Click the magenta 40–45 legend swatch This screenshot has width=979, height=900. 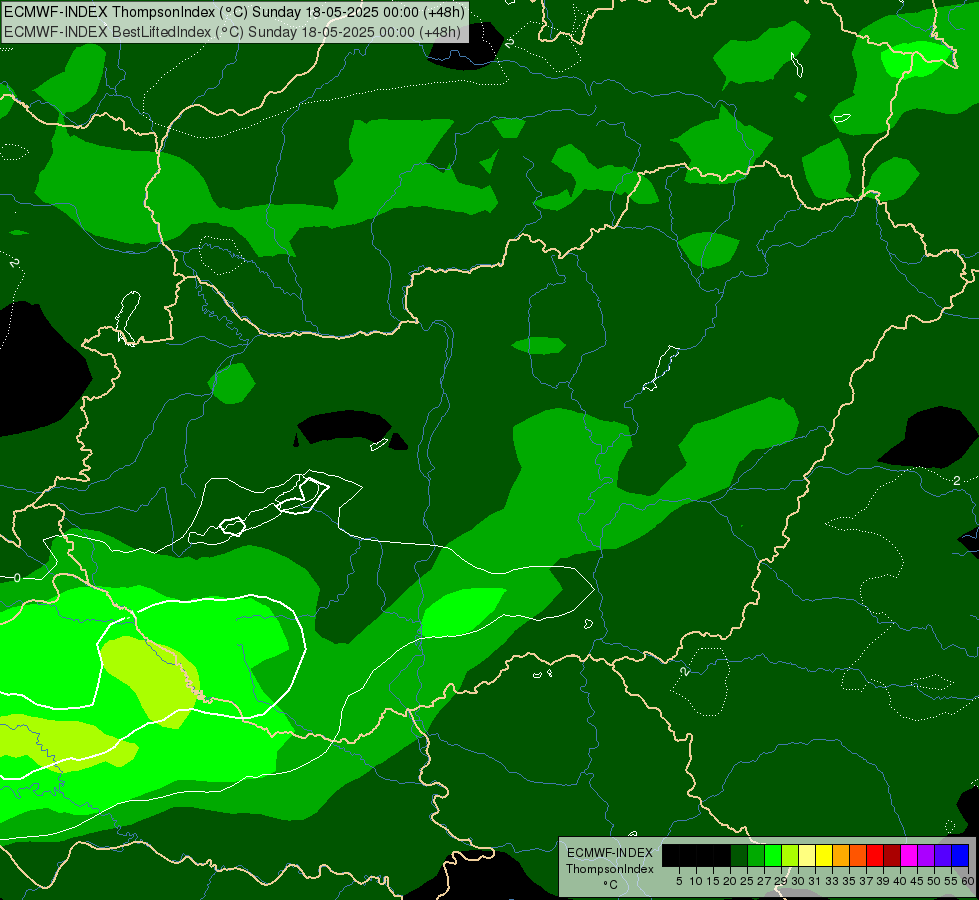tap(909, 855)
